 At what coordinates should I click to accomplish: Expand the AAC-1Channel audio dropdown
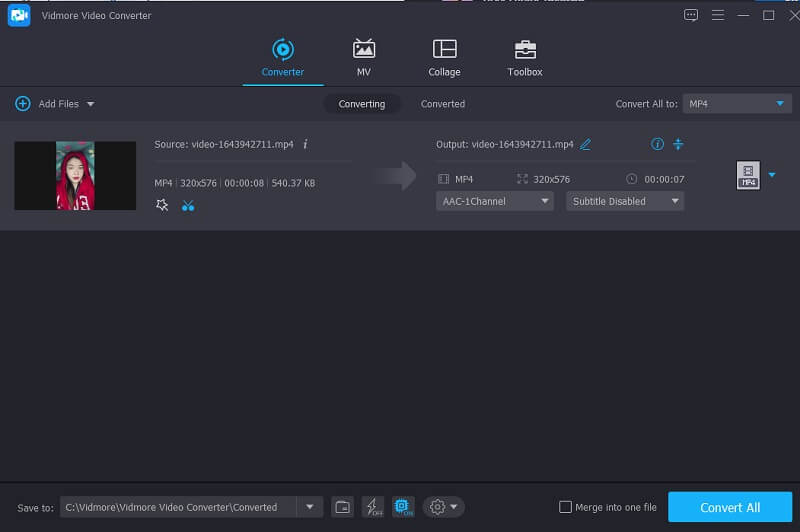(x=495, y=201)
